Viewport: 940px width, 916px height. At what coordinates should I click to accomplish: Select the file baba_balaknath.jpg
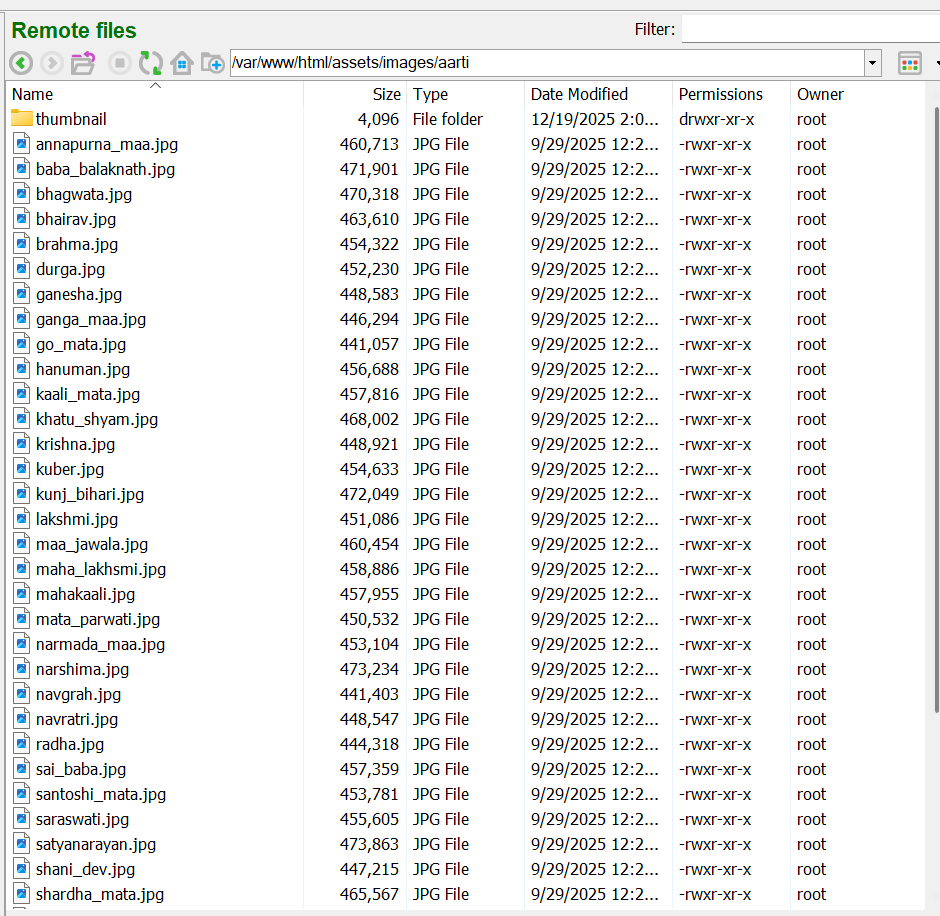click(x=105, y=169)
